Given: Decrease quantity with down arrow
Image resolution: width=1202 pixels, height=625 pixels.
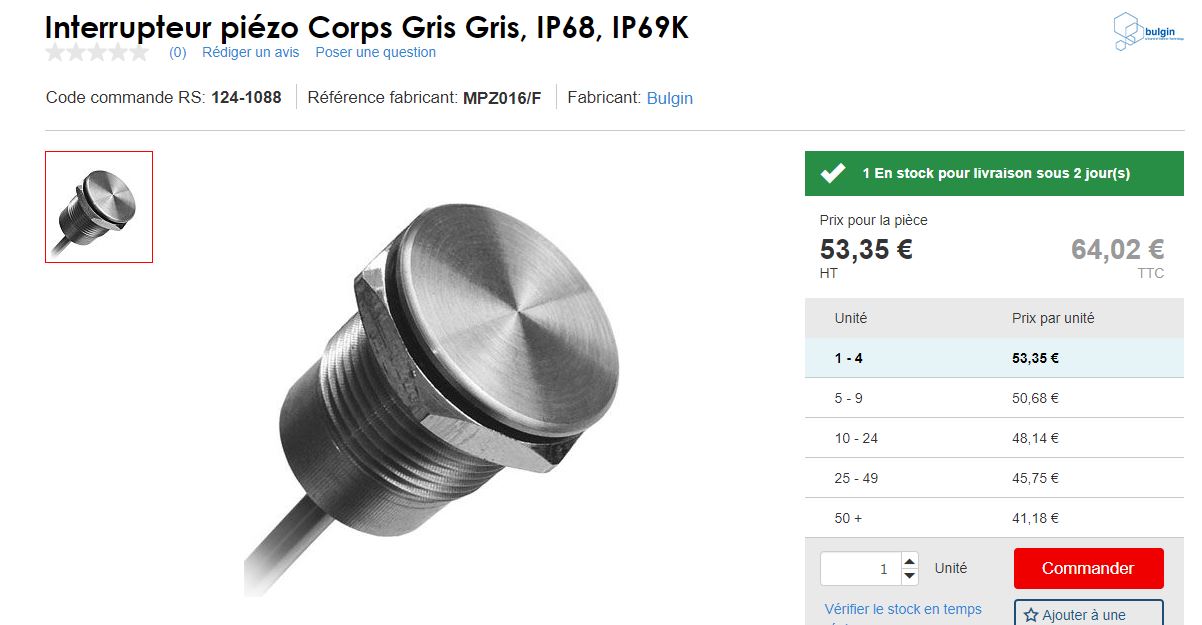Looking at the screenshot, I should pyautogui.click(x=909, y=576).
